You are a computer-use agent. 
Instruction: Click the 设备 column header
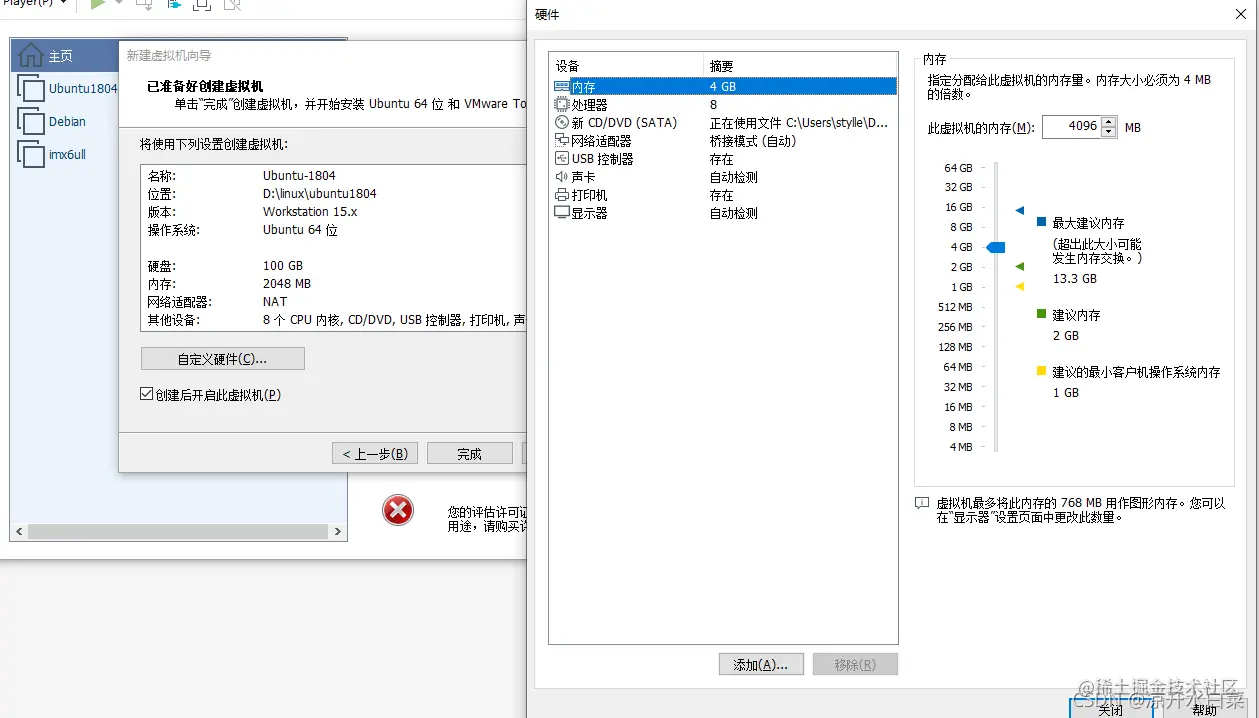coord(626,66)
